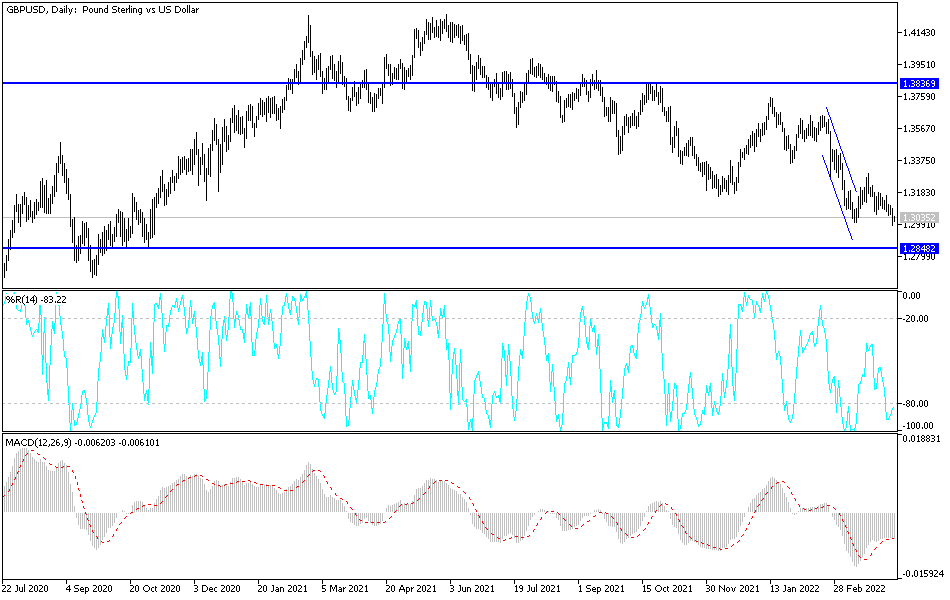
Task: Click the %R(14) -83.22 indicator label
Action: pyautogui.click(x=36, y=299)
